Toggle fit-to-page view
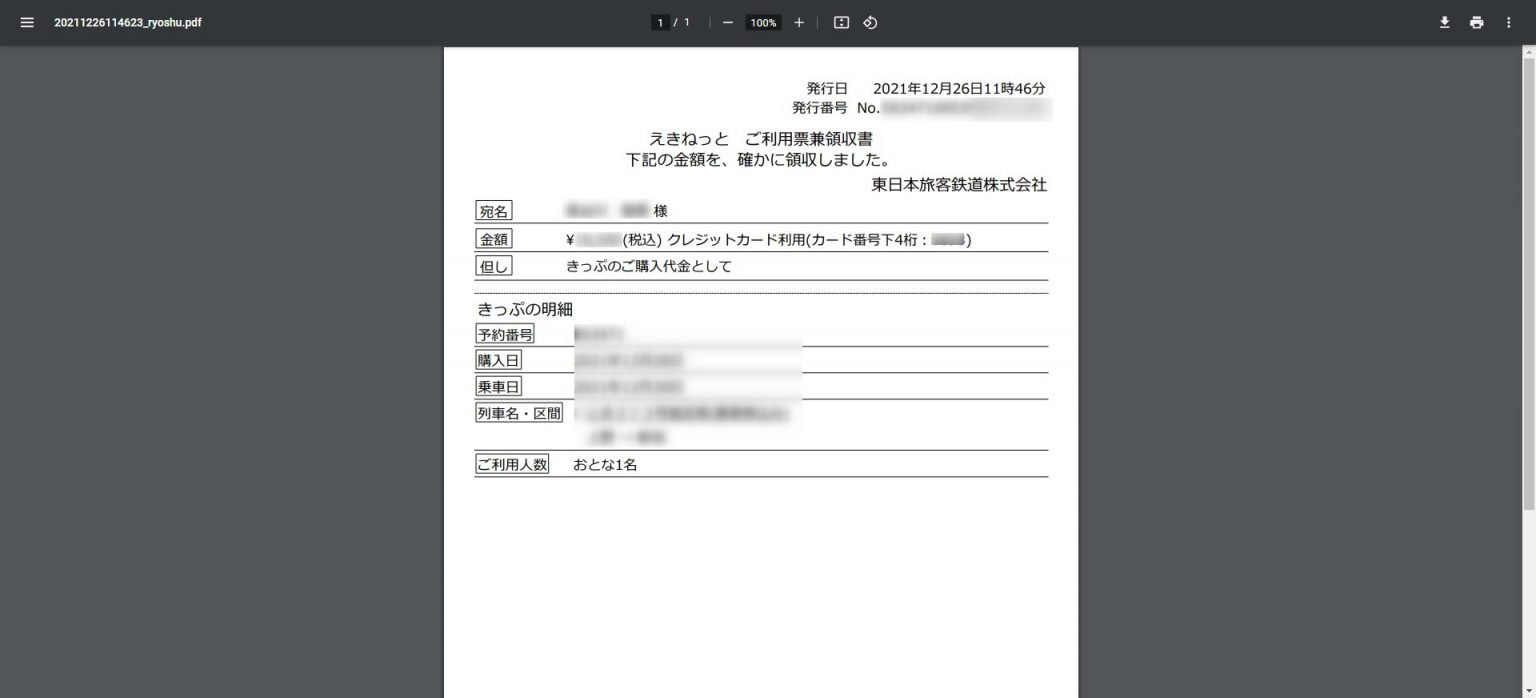 coord(842,22)
